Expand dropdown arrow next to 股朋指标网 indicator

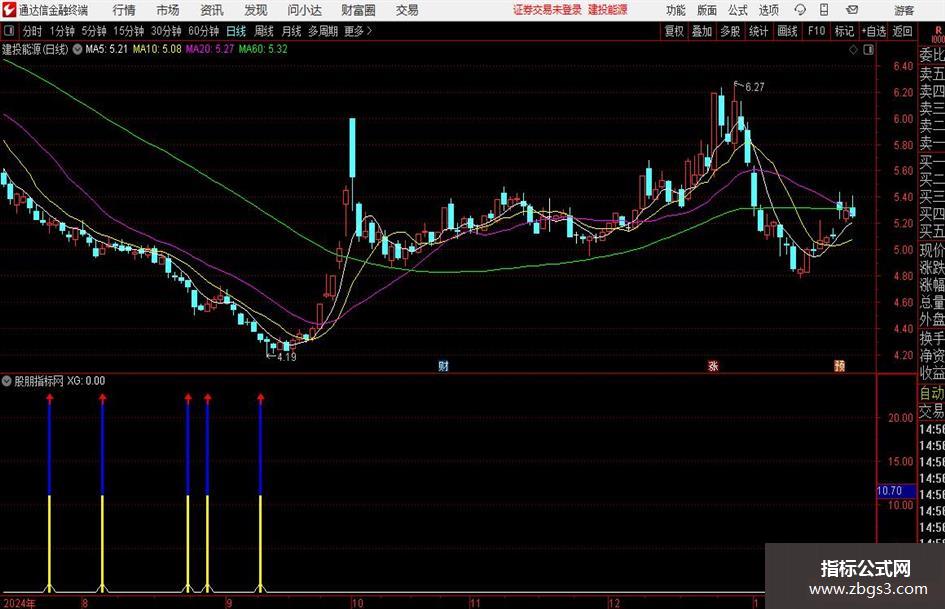coord(7,380)
